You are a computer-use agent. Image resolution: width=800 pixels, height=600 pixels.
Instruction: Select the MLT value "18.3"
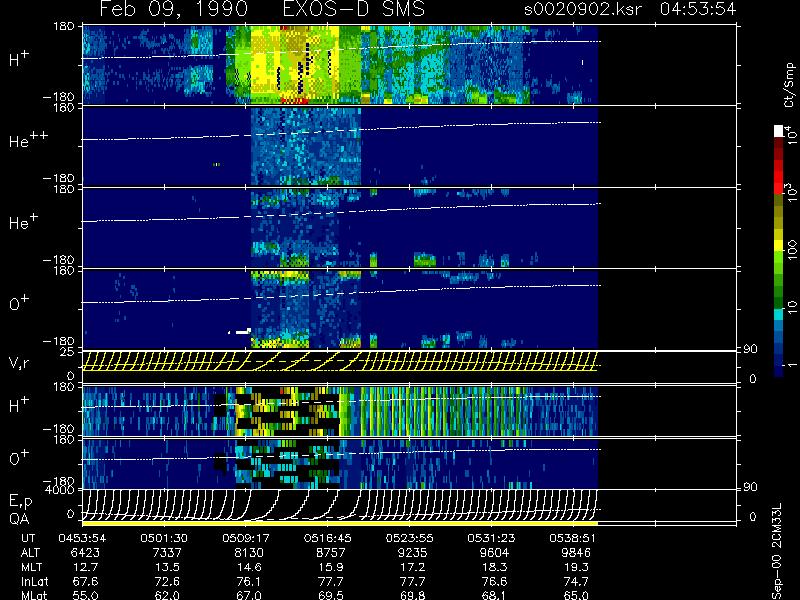click(x=494, y=567)
